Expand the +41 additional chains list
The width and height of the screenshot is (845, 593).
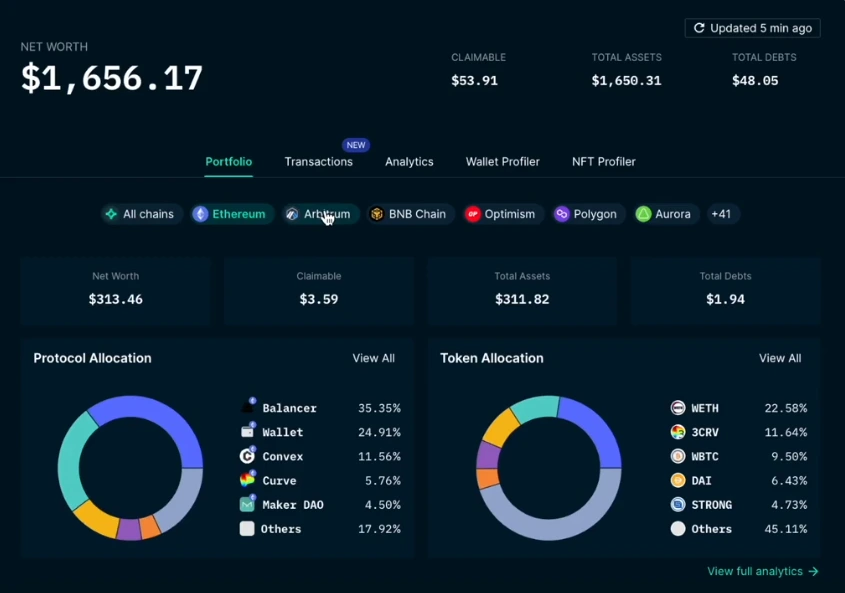click(x=722, y=213)
